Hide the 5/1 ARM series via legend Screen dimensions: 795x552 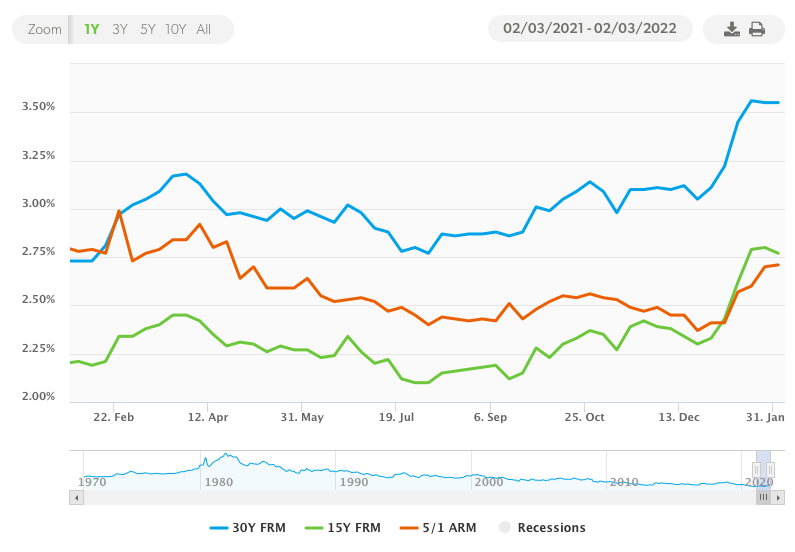tap(440, 527)
